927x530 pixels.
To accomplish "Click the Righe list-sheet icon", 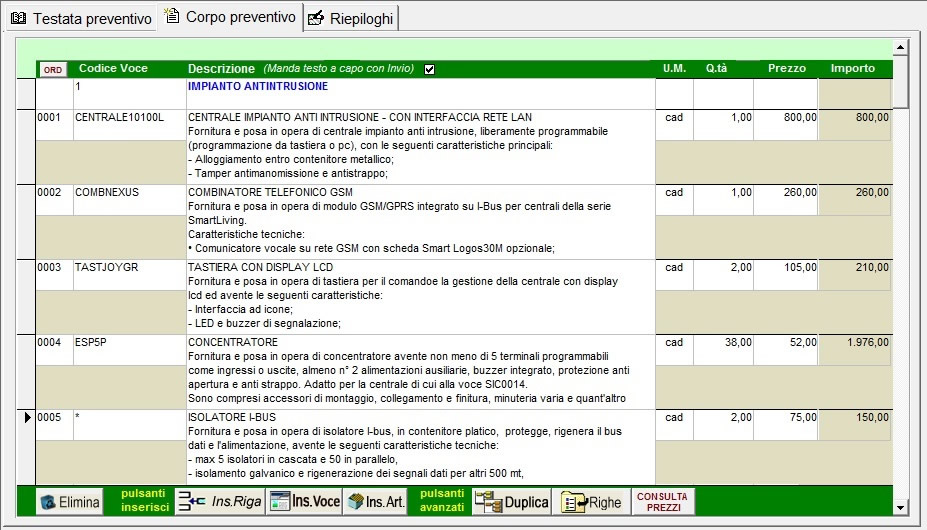I will click(x=574, y=502).
